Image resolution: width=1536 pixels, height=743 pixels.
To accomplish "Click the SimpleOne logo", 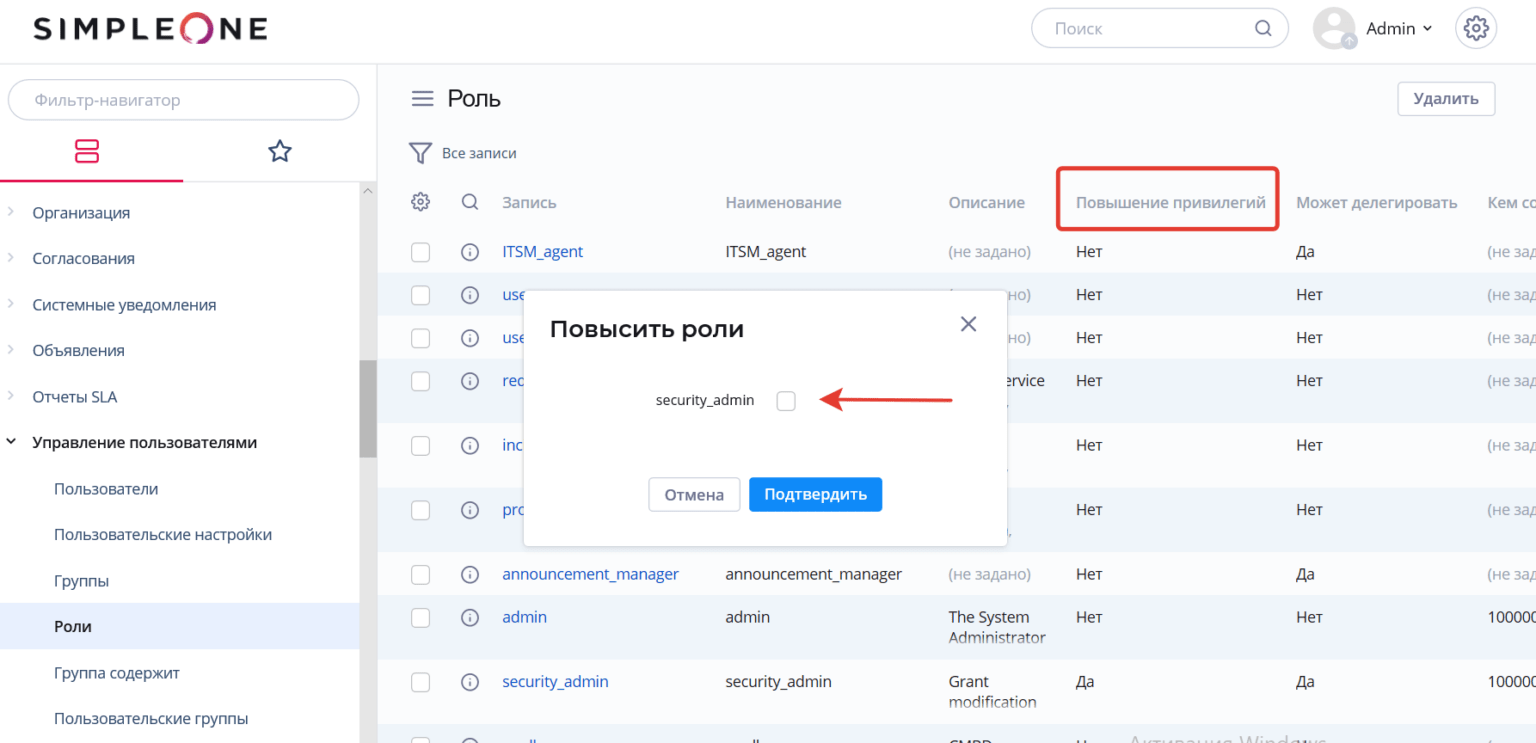I will pos(150,29).
